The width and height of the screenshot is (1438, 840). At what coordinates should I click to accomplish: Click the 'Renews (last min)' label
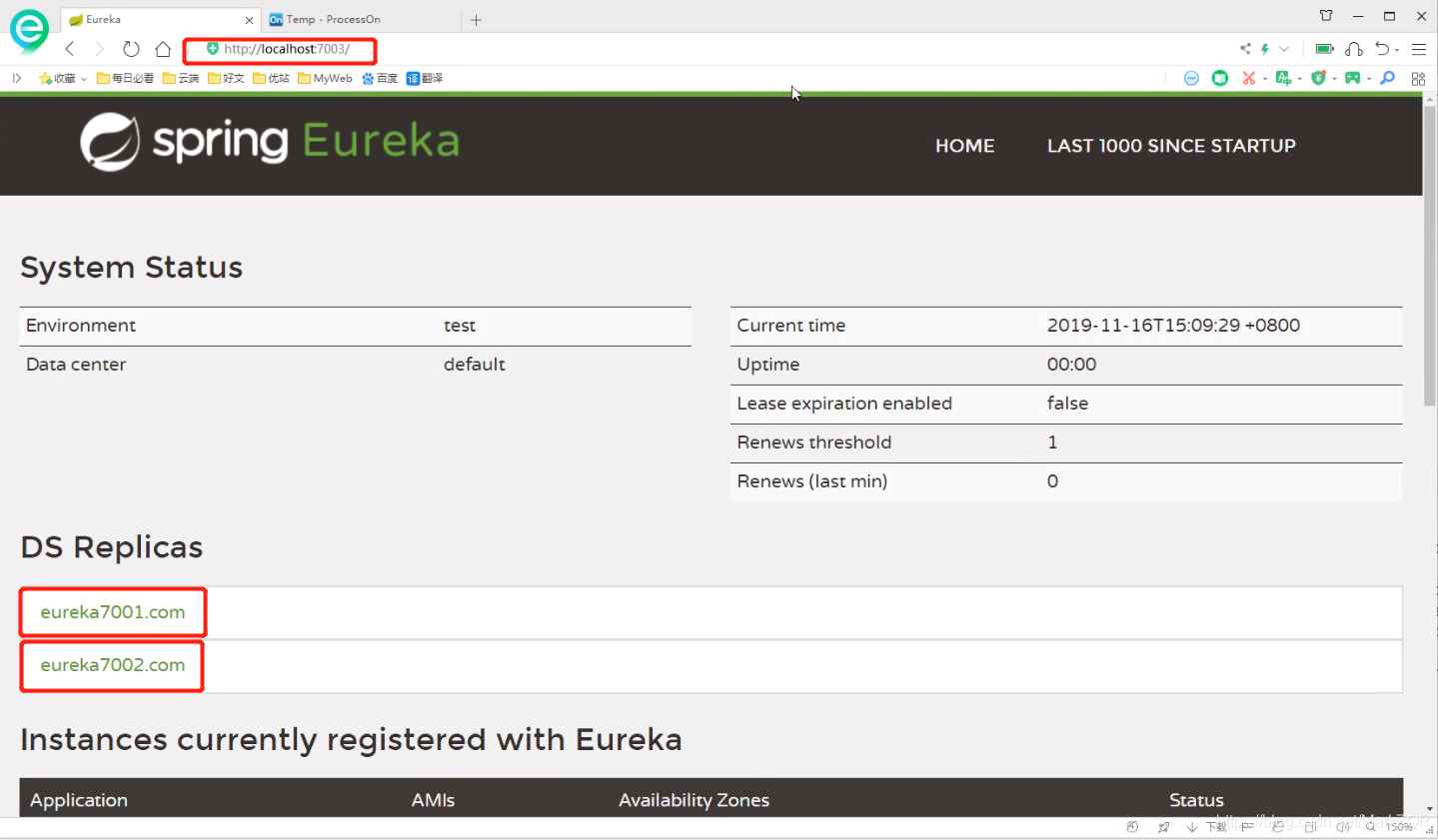(x=812, y=481)
